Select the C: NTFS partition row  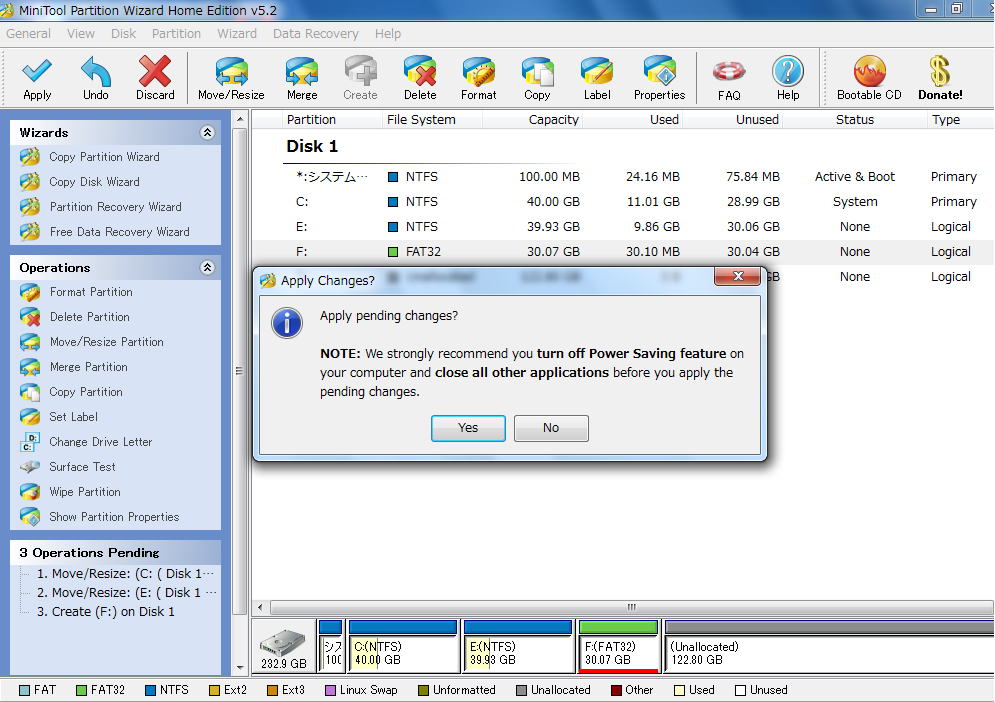624,201
